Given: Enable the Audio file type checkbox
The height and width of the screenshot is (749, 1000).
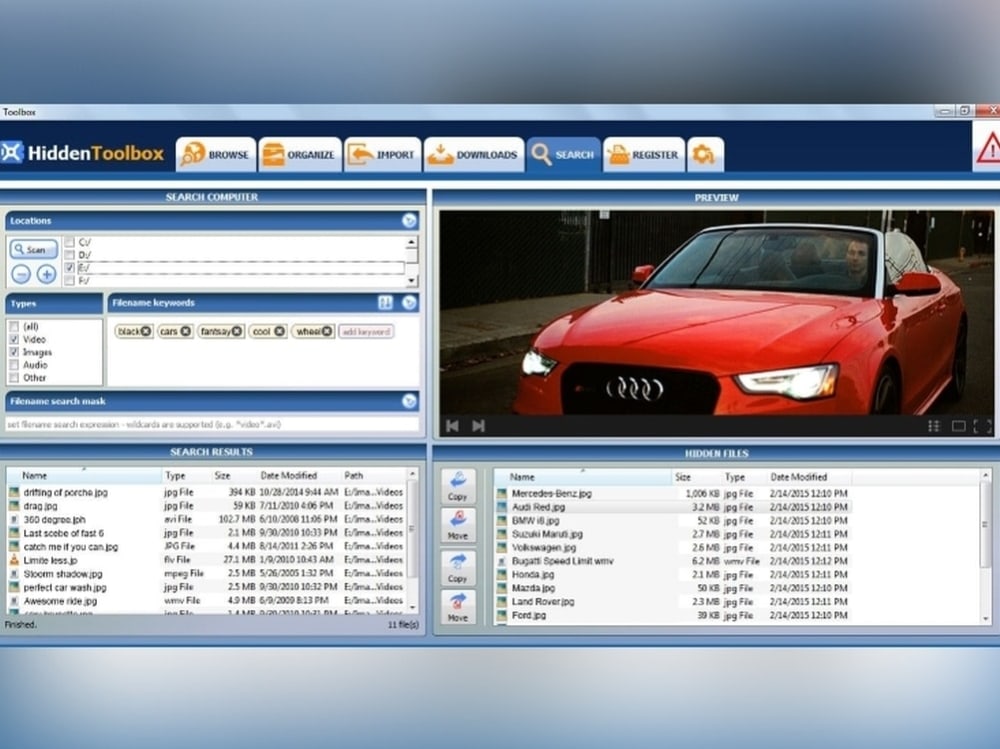Looking at the screenshot, I should pos(15,365).
